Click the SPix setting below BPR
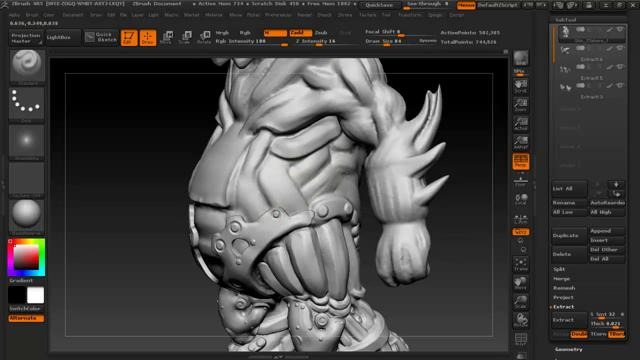 (520, 71)
